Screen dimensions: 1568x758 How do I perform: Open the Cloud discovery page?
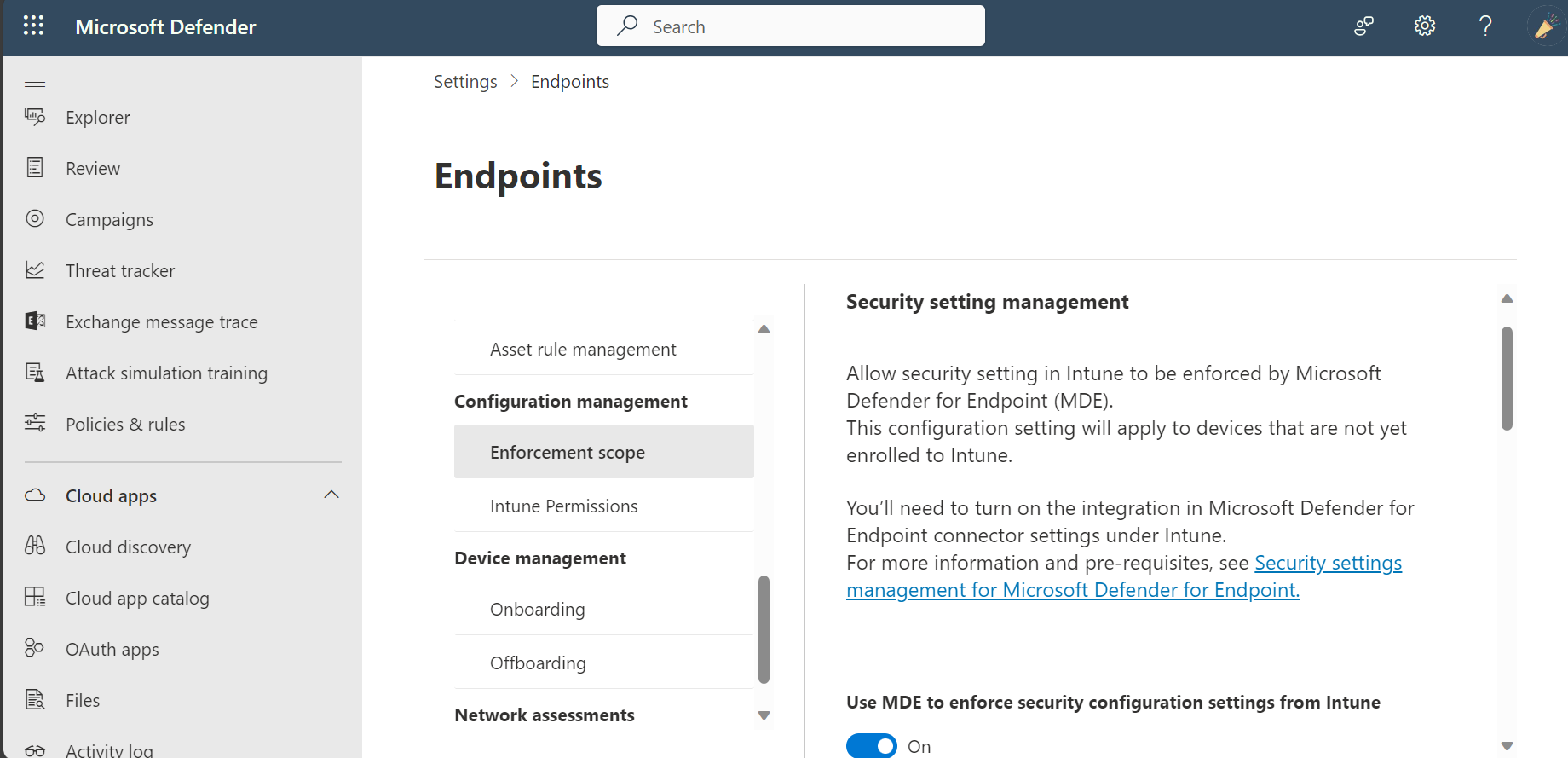128,547
